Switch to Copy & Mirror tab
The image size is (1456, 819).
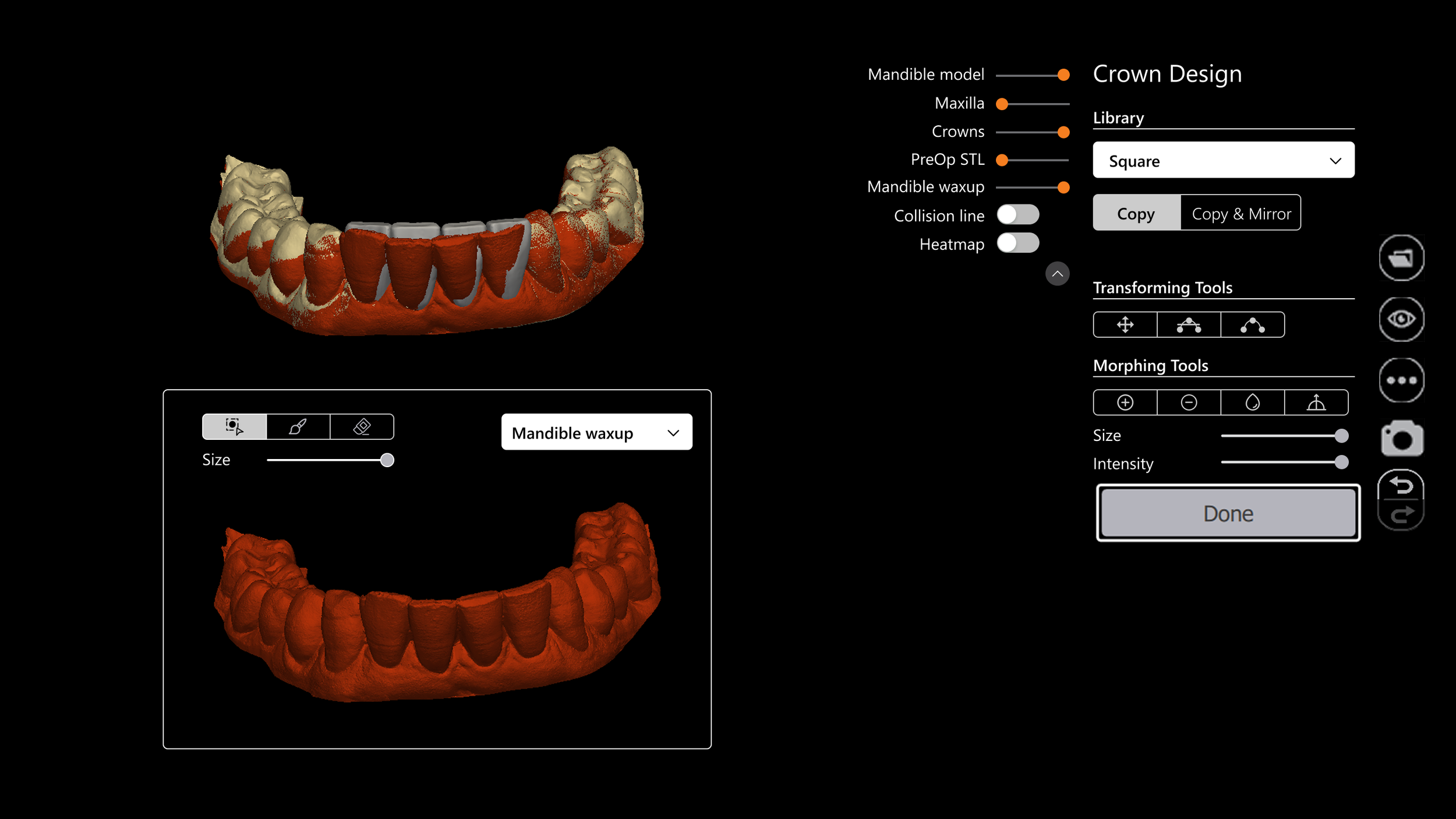click(x=1241, y=213)
